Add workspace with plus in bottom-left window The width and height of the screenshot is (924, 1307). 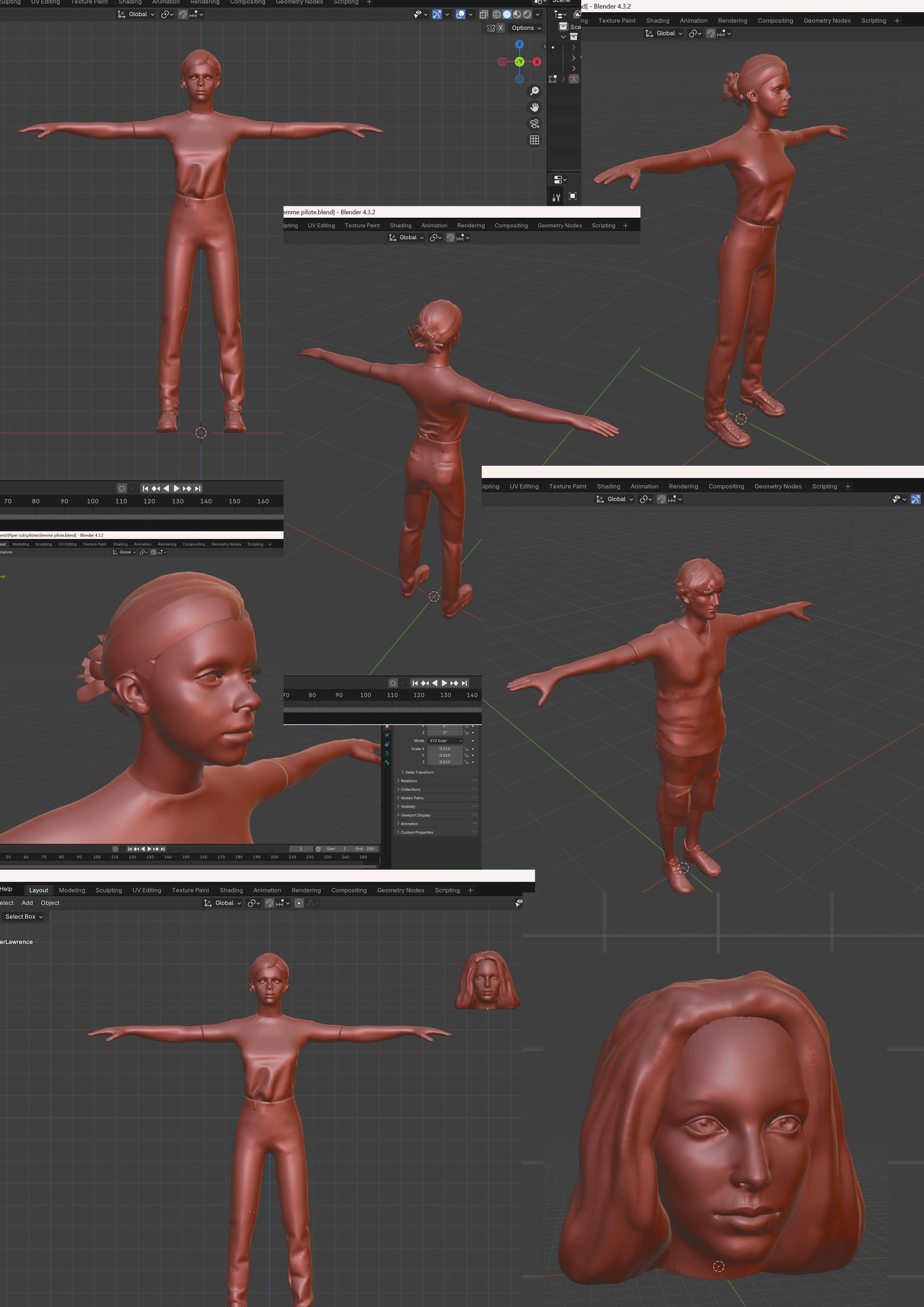click(x=470, y=890)
